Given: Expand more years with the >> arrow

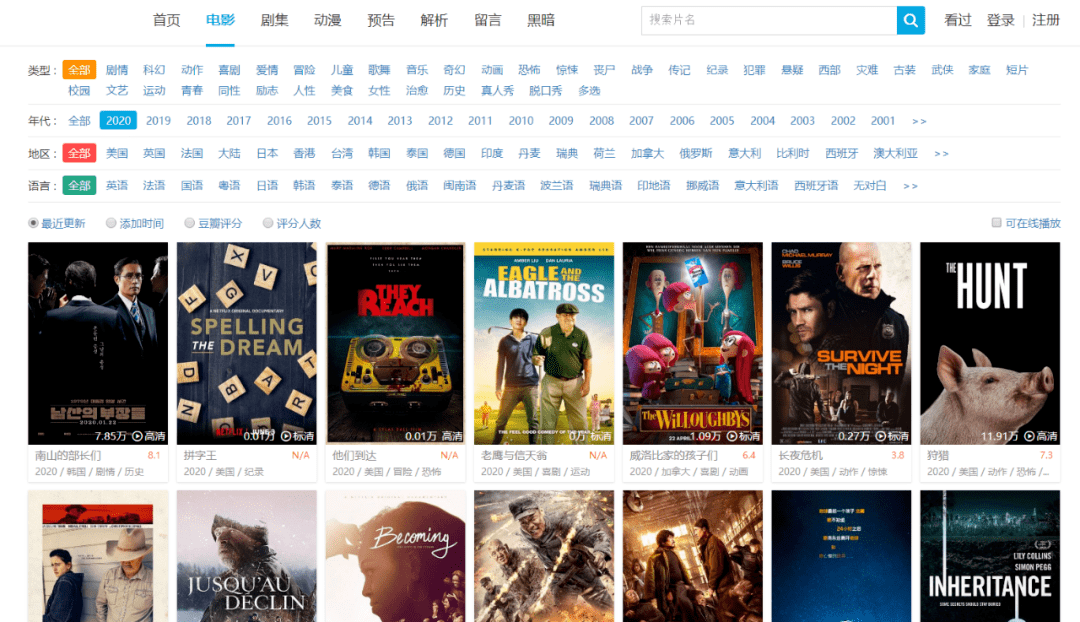Looking at the screenshot, I should pyautogui.click(x=919, y=121).
